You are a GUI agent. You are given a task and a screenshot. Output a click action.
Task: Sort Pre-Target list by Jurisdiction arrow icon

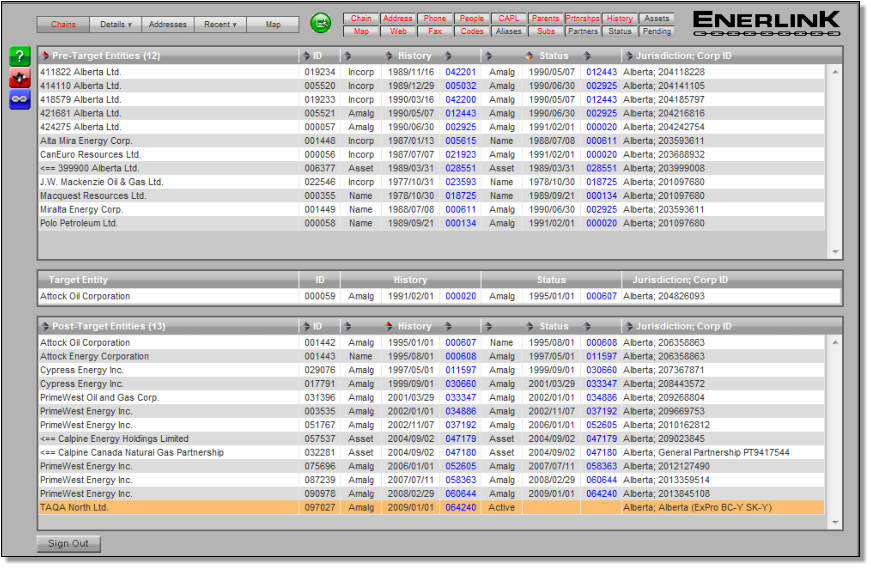[629, 56]
